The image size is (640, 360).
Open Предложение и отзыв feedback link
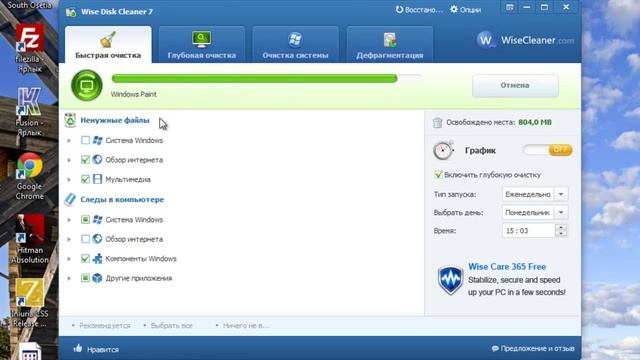(533, 348)
